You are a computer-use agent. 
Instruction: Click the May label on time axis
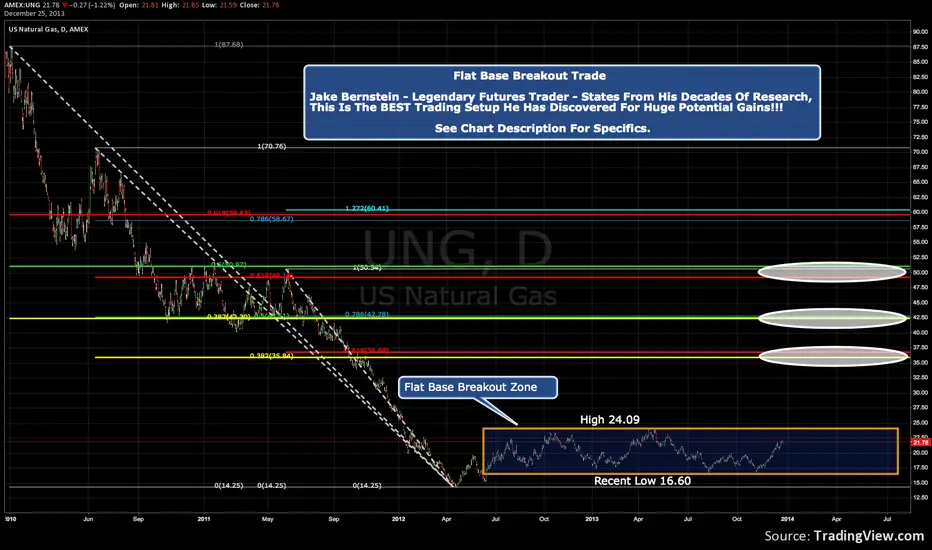(x=267, y=519)
